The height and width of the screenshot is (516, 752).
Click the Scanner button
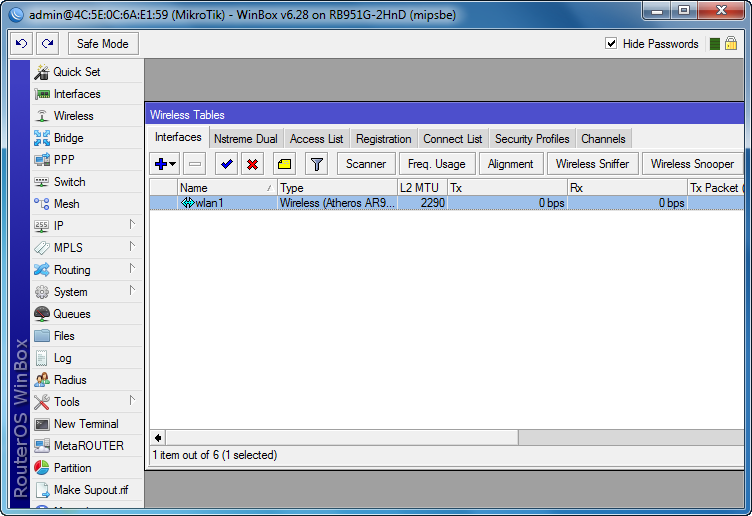click(x=366, y=164)
